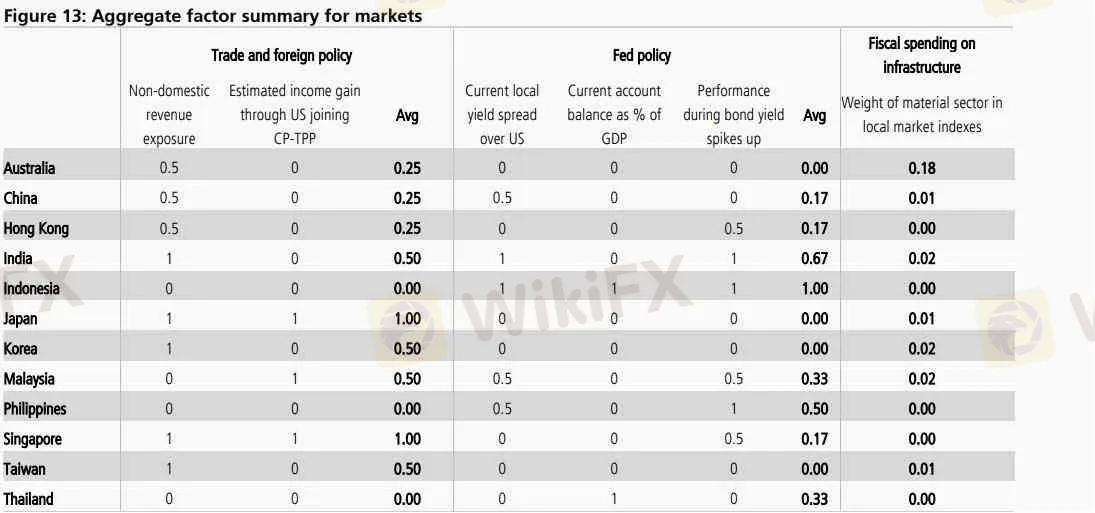The height and width of the screenshot is (513, 1095).
Task: Click Indonesia's Fed policy average 1.00
Action: pos(814,289)
